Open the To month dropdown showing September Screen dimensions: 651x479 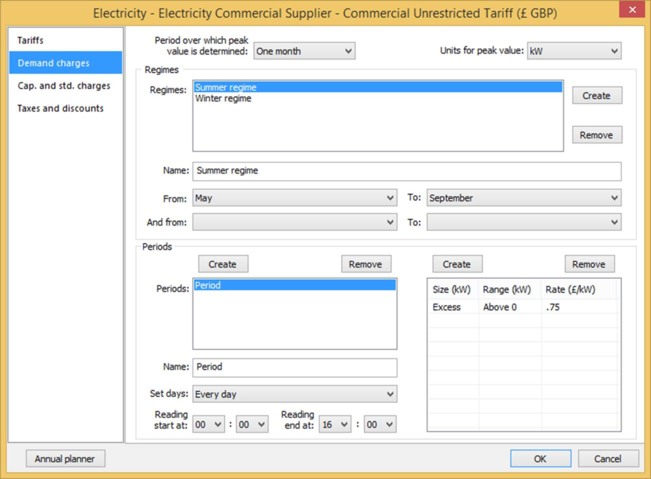pos(523,198)
